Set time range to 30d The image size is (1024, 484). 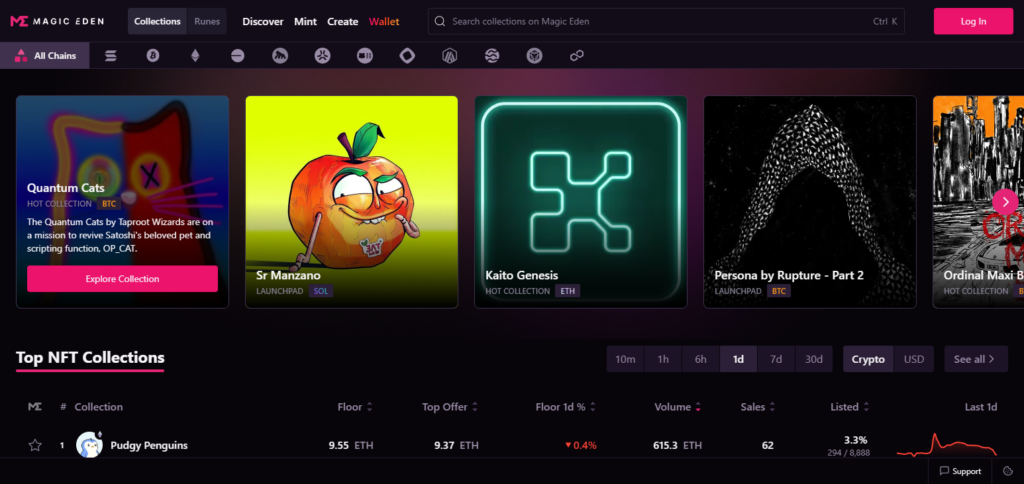[x=814, y=359]
